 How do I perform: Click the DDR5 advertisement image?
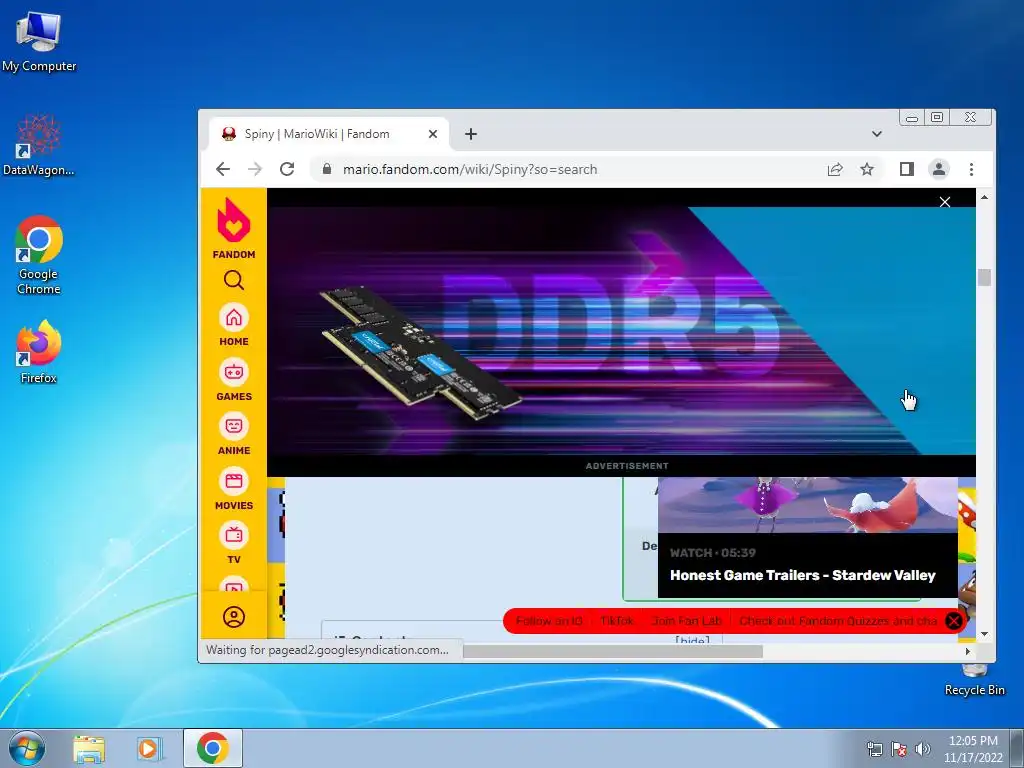[x=621, y=331]
